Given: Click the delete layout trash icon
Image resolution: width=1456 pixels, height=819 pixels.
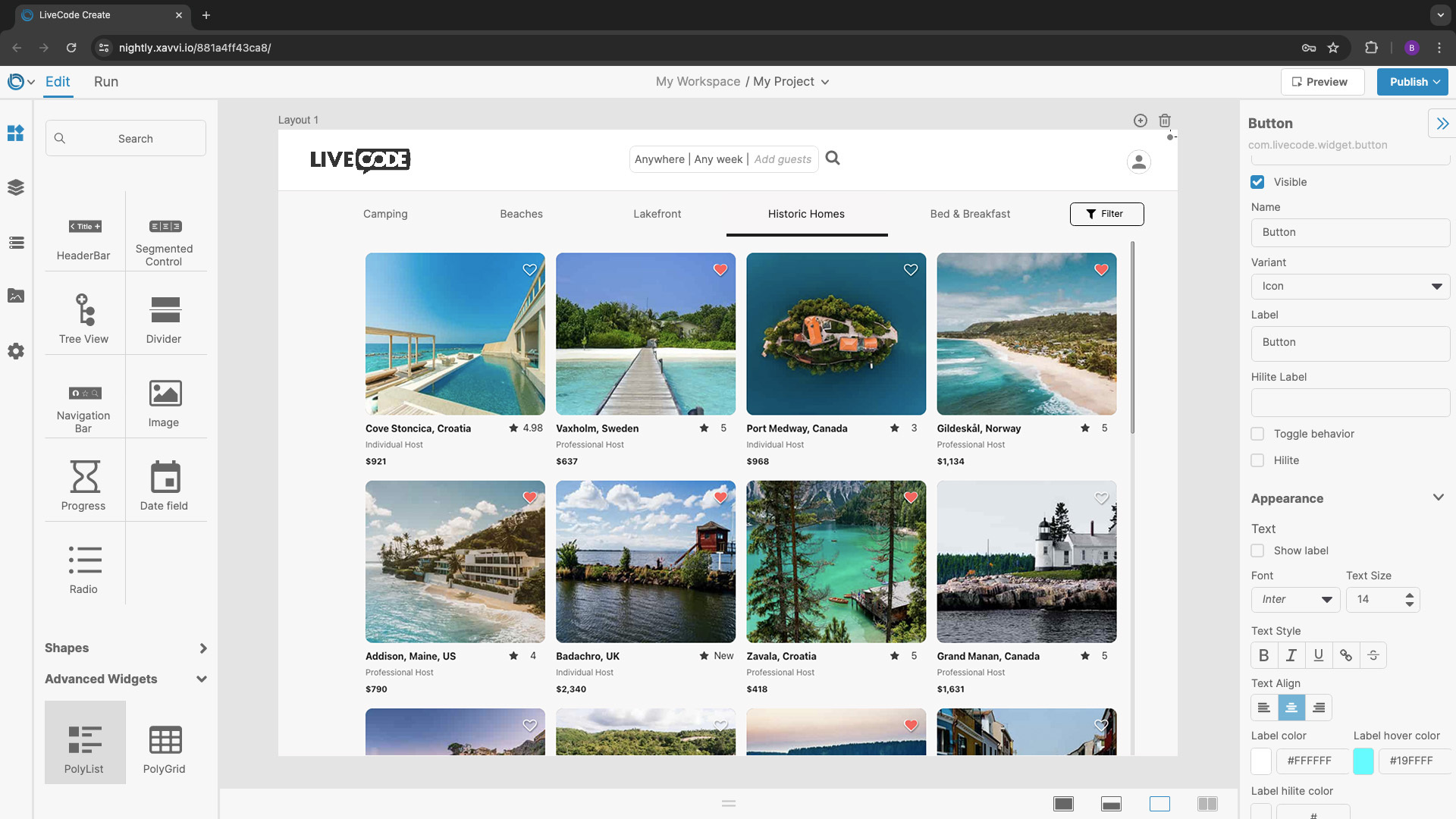Looking at the screenshot, I should pyautogui.click(x=1165, y=121).
